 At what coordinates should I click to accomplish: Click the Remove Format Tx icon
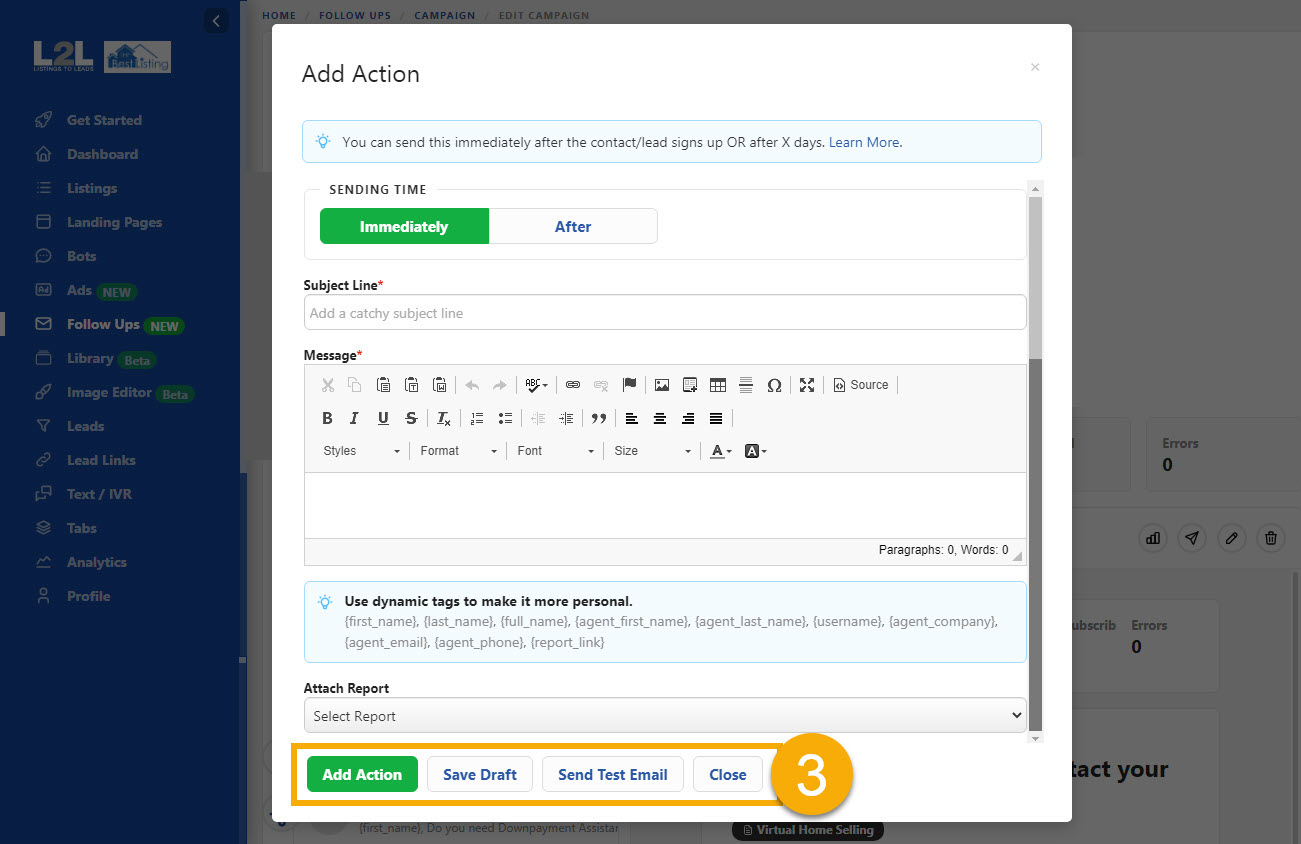pyautogui.click(x=443, y=418)
